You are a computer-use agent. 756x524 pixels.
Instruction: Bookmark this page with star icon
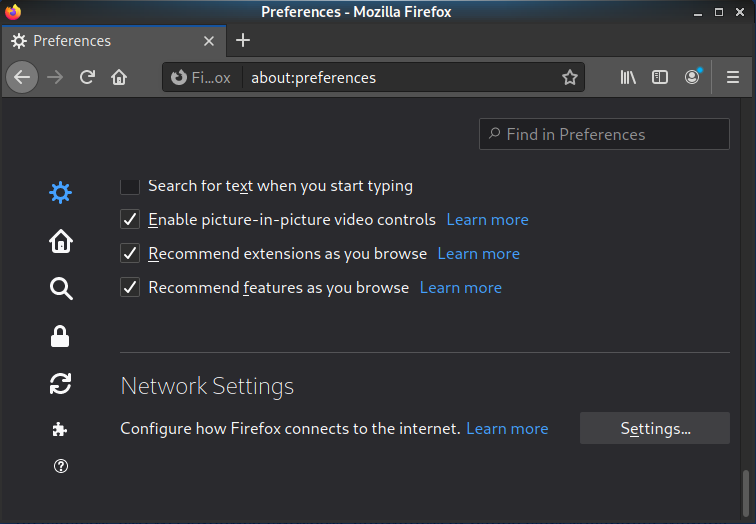570,77
